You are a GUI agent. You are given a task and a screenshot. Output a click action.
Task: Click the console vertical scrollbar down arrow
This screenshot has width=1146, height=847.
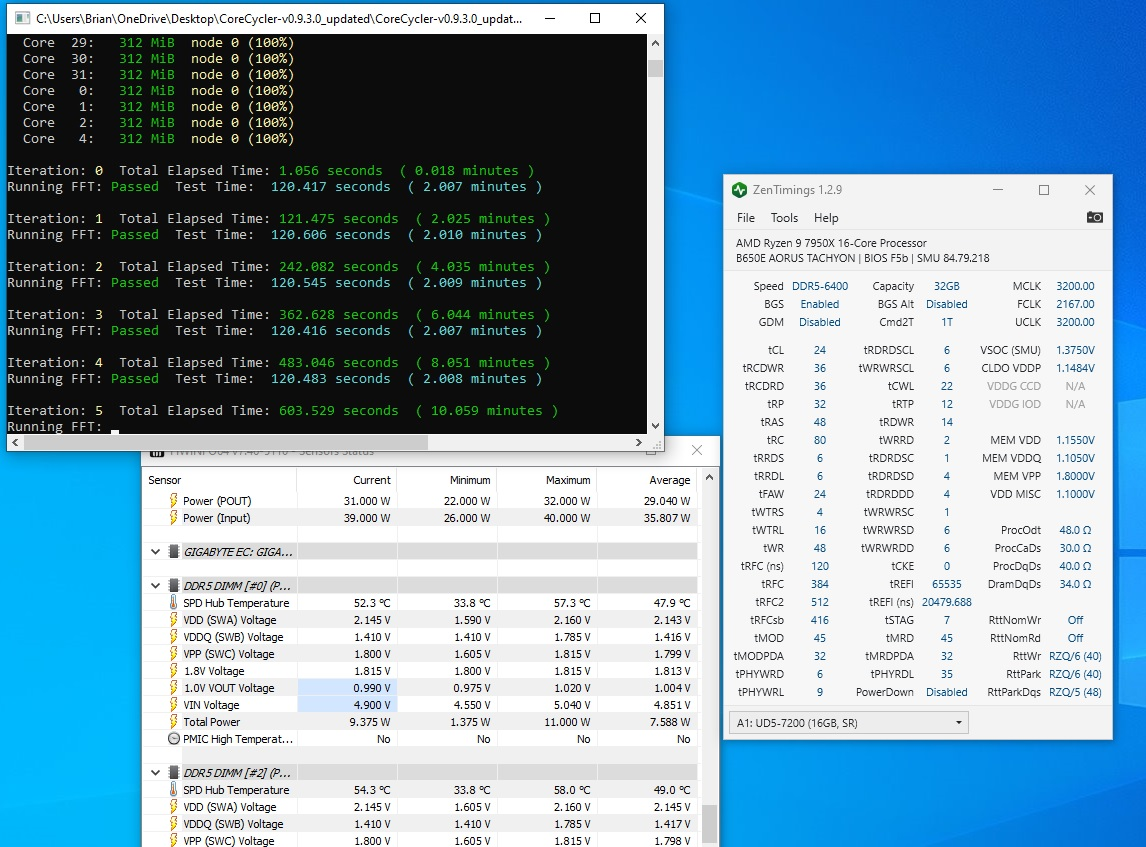pos(655,425)
